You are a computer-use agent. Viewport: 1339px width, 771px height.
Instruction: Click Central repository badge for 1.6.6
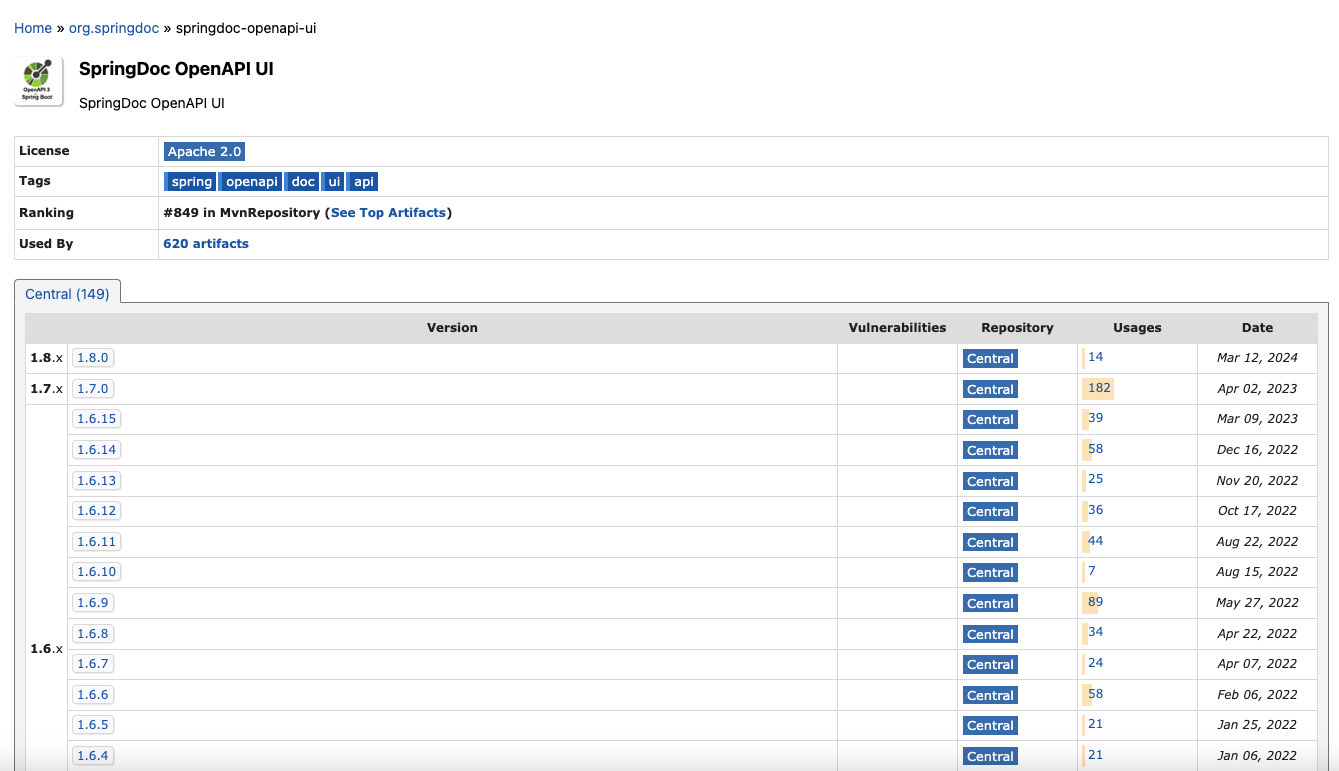coord(990,695)
